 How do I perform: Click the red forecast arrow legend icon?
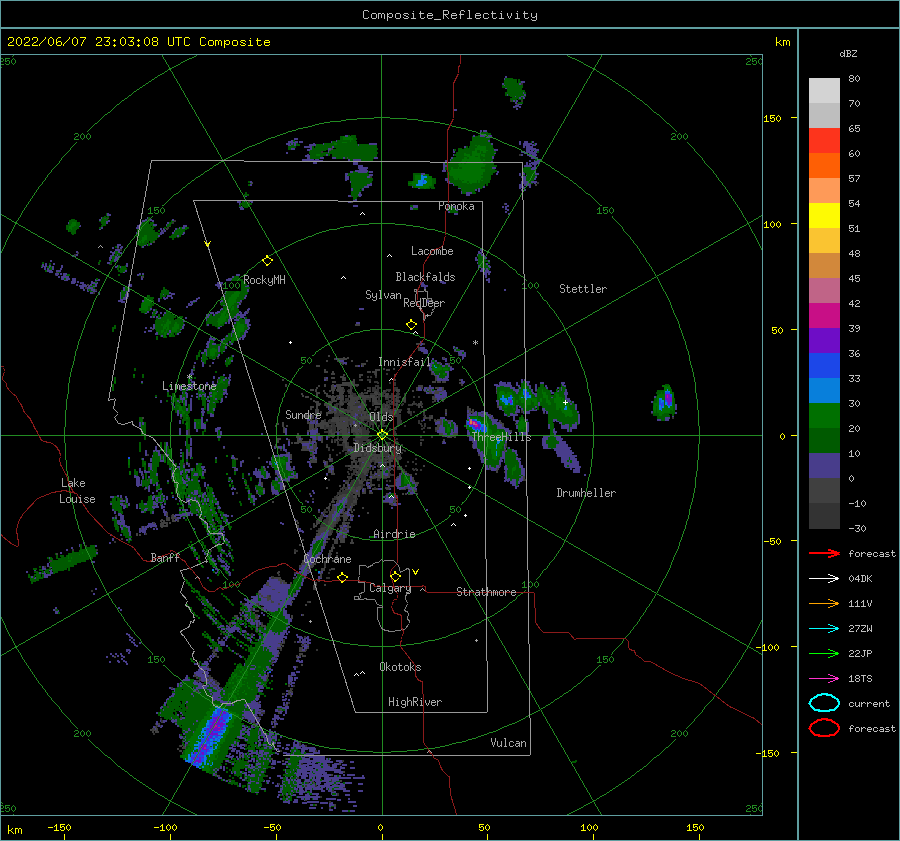pyautogui.click(x=824, y=553)
